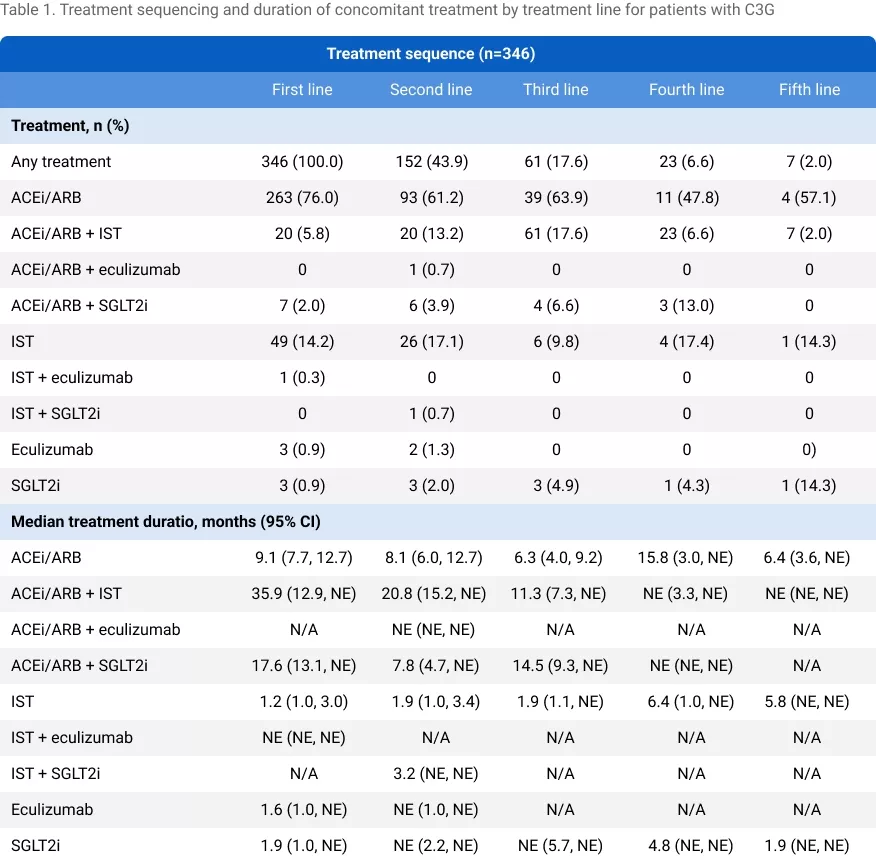This screenshot has height=864, width=876.
Task: Select the 263 (76.0) cell
Action: [x=302, y=198]
